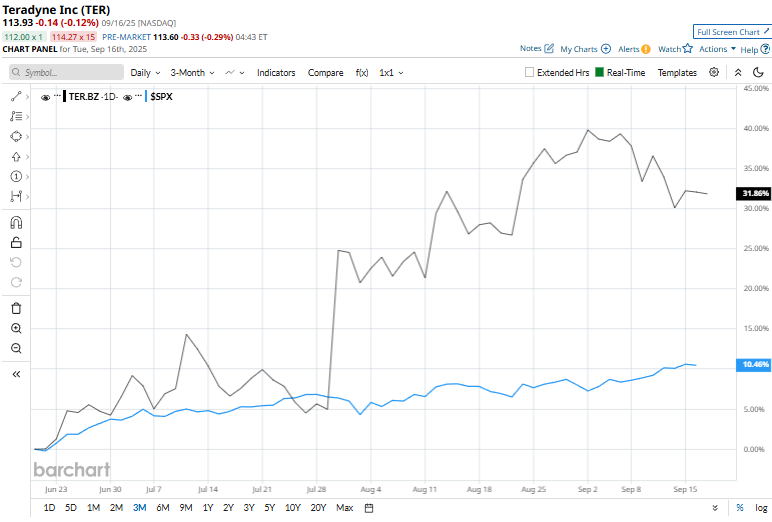
Task: Click the 10.46% SPX price label
Action: click(x=754, y=364)
